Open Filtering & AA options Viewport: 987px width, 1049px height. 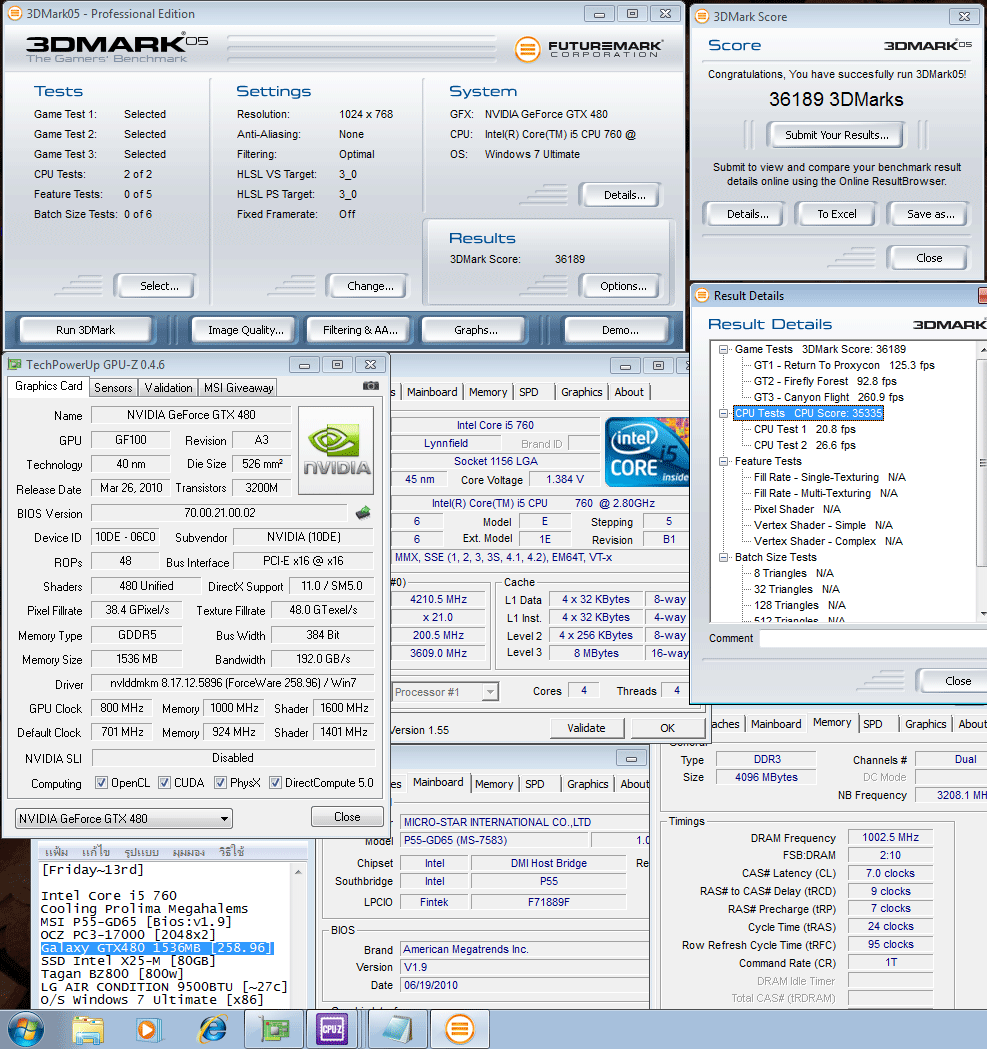tap(360, 330)
